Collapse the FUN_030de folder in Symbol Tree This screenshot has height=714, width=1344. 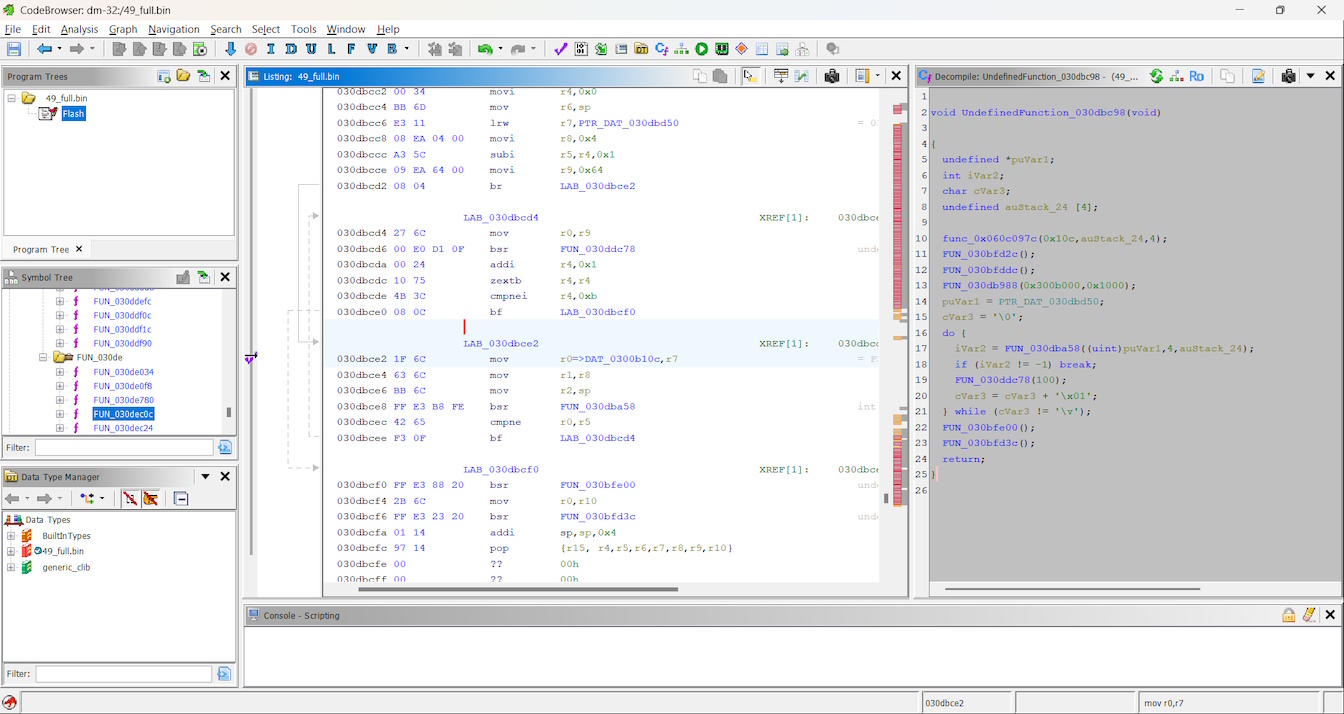point(44,357)
